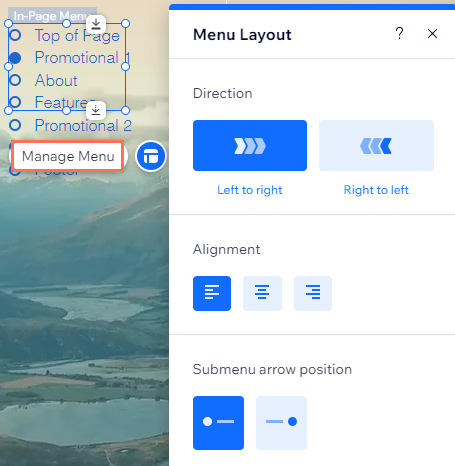The width and height of the screenshot is (455, 466).
Task: Click the download icon below Features item
Action: 96,110
